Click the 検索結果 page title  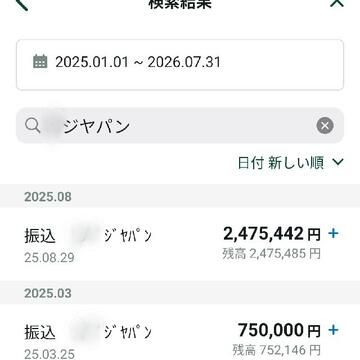(x=180, y=4)
